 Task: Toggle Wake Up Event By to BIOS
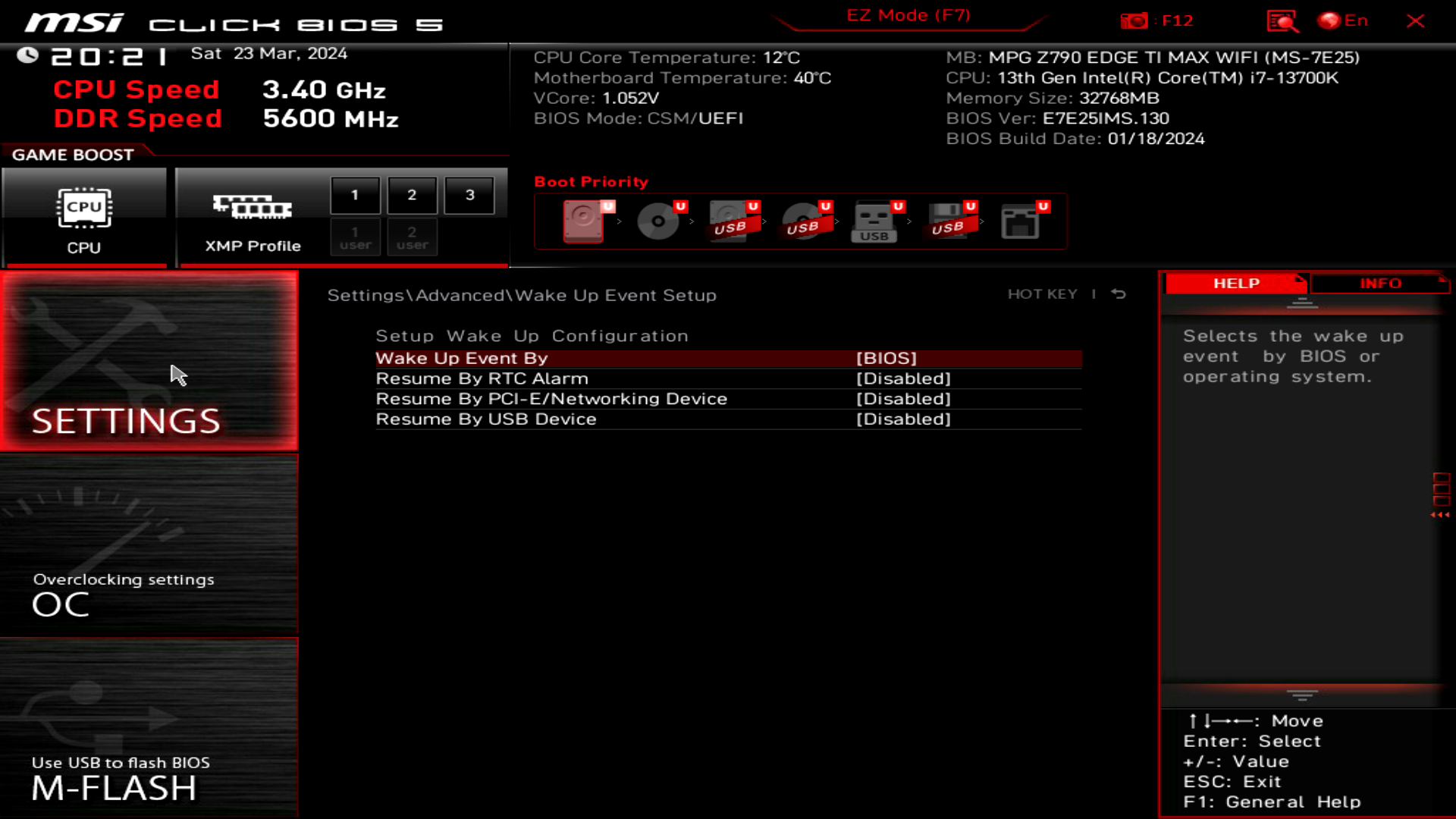[x=885, y=357]
